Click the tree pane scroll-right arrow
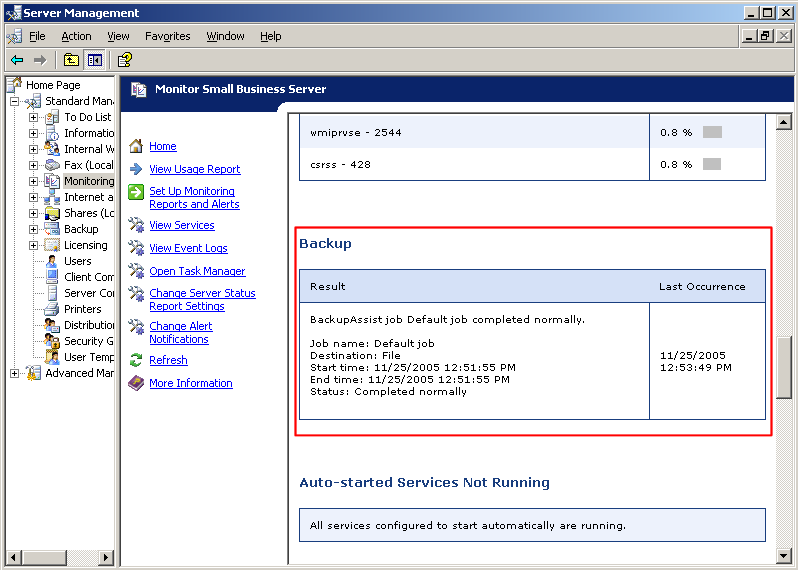Image resolution: width=798 pixels, height=570 pixels. tap(106, 557)
